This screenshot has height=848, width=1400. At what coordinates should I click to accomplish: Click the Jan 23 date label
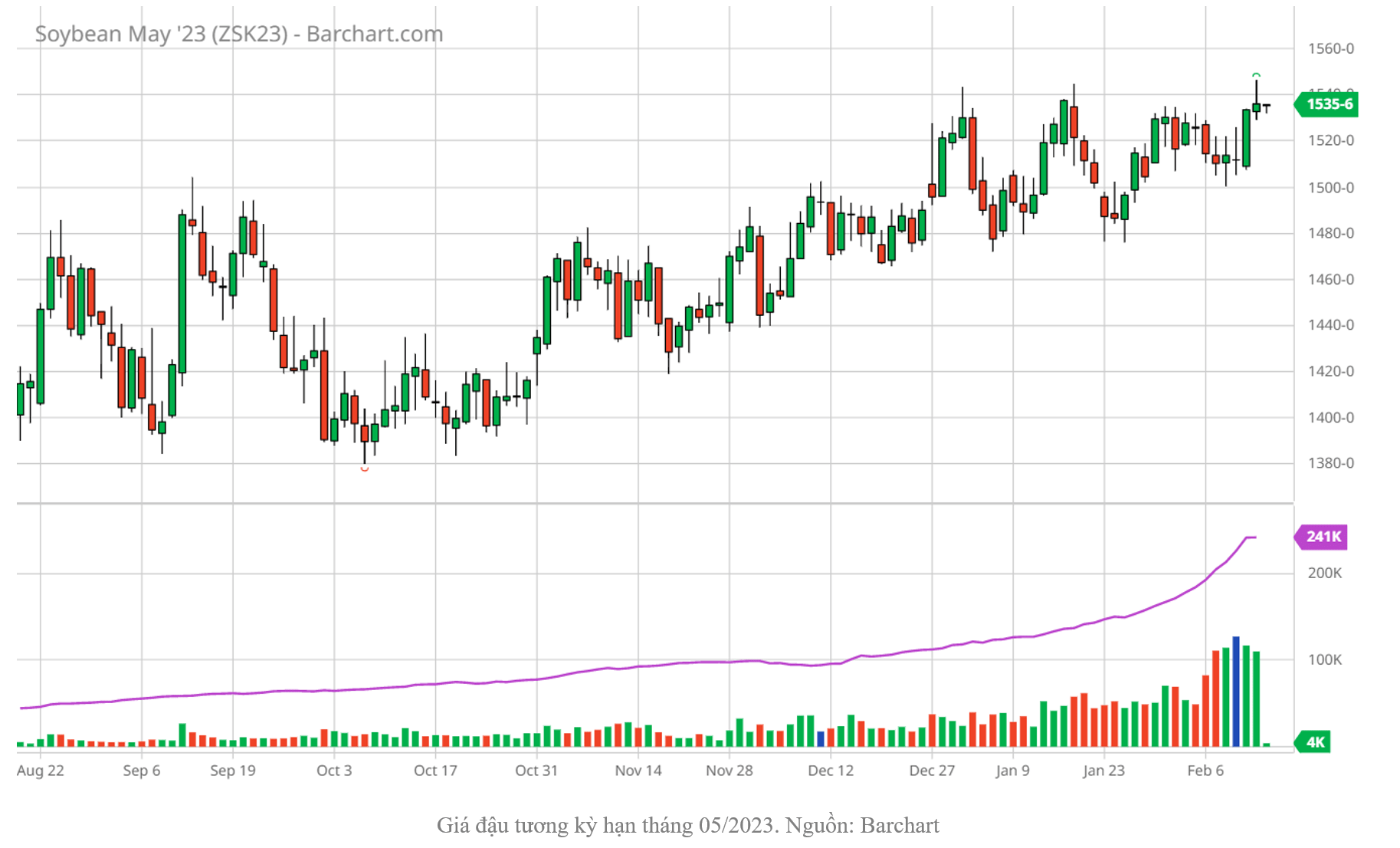click(x=1104, y=771)
